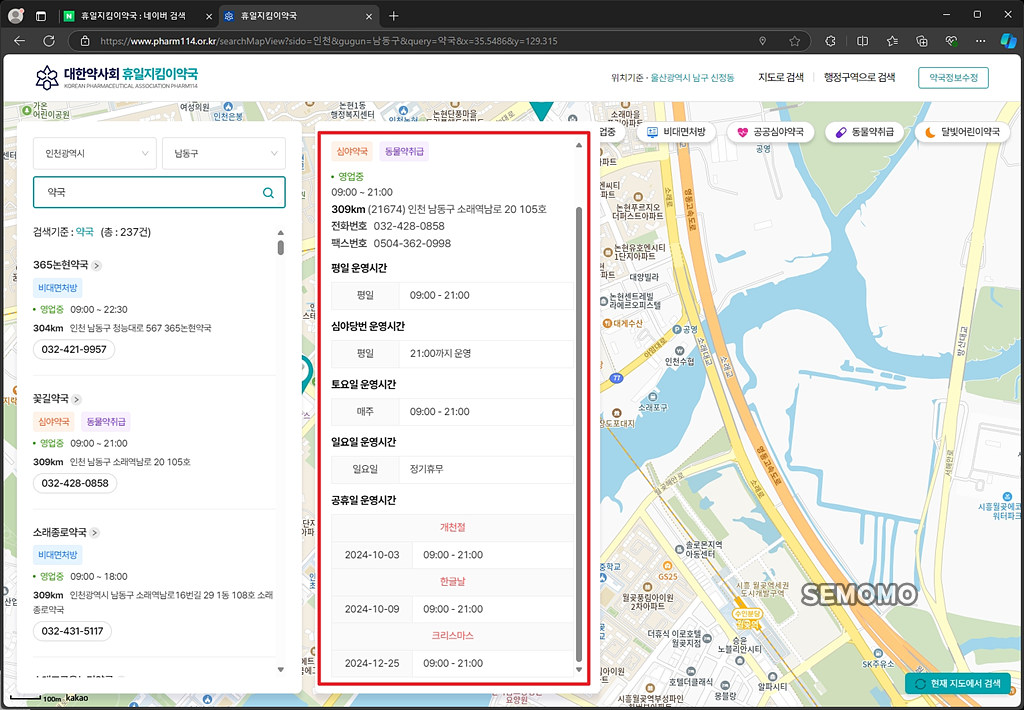Open details arrow next to 꽃길약국
Viewport: 1024px width, 710px height.
76,399
